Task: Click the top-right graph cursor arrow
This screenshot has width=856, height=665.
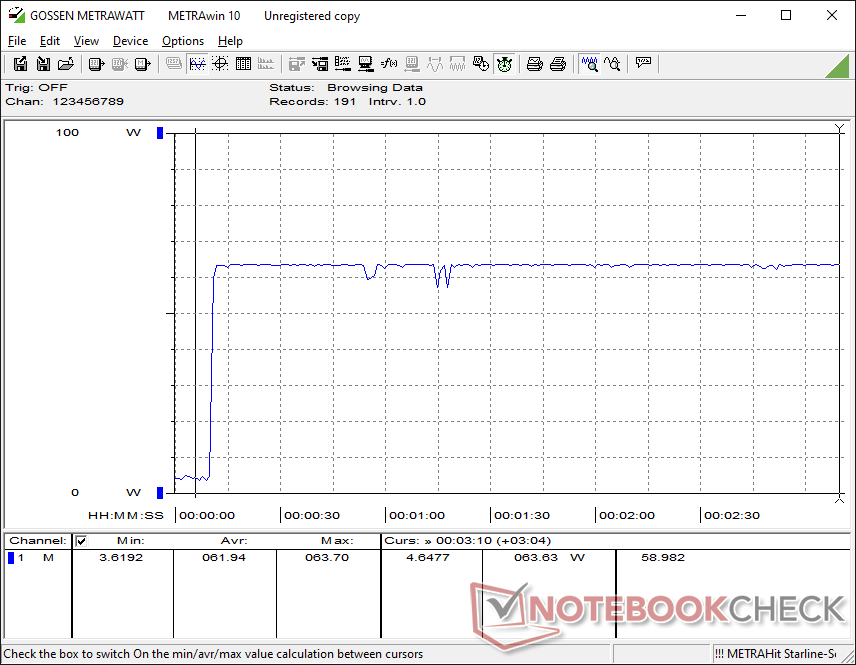Action: pos(839,129)
